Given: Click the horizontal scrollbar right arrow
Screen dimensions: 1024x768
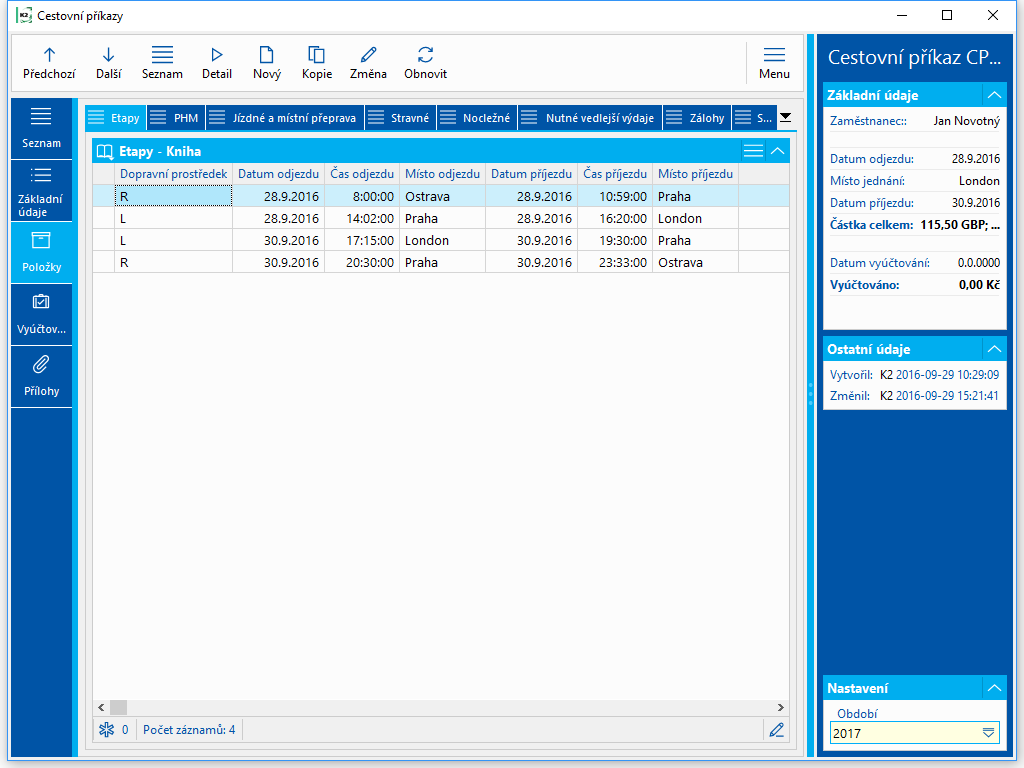Looking at the screenshot, I should coord(780,707).
